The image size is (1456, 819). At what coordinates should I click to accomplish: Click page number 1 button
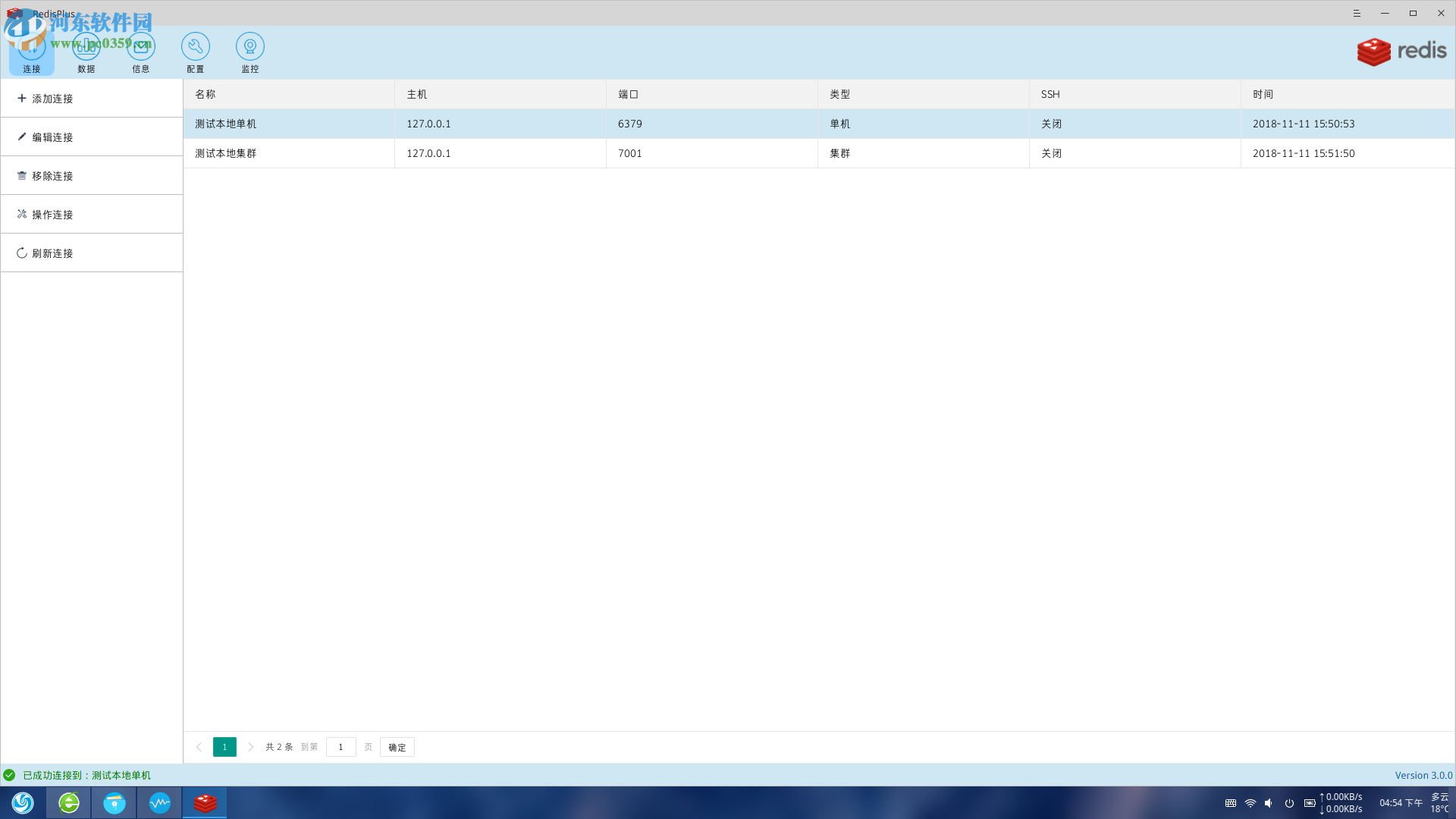coord(224,747)
